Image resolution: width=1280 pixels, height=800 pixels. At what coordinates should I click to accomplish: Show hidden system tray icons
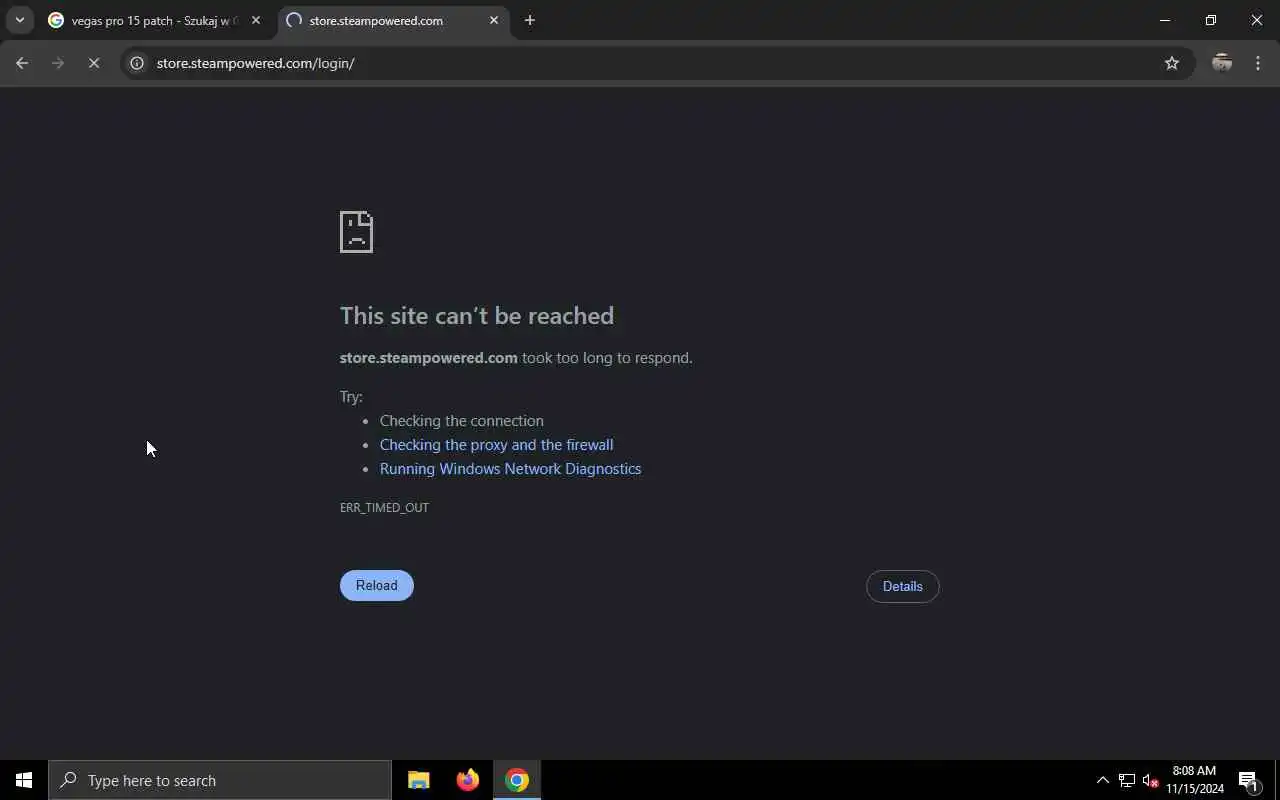[x=1103, y=780]
